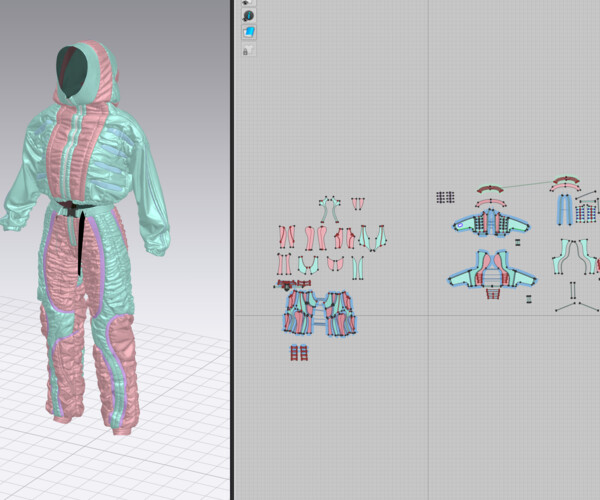Image resolution: width=600 pixels, height=500 pixels.
Task: Select the pair of red ladder pattern pieces
Action: 299,353
